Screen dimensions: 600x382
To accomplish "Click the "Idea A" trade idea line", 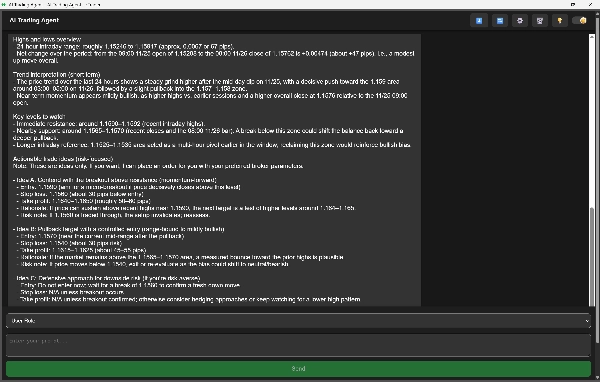I will (x=114, y=180).
